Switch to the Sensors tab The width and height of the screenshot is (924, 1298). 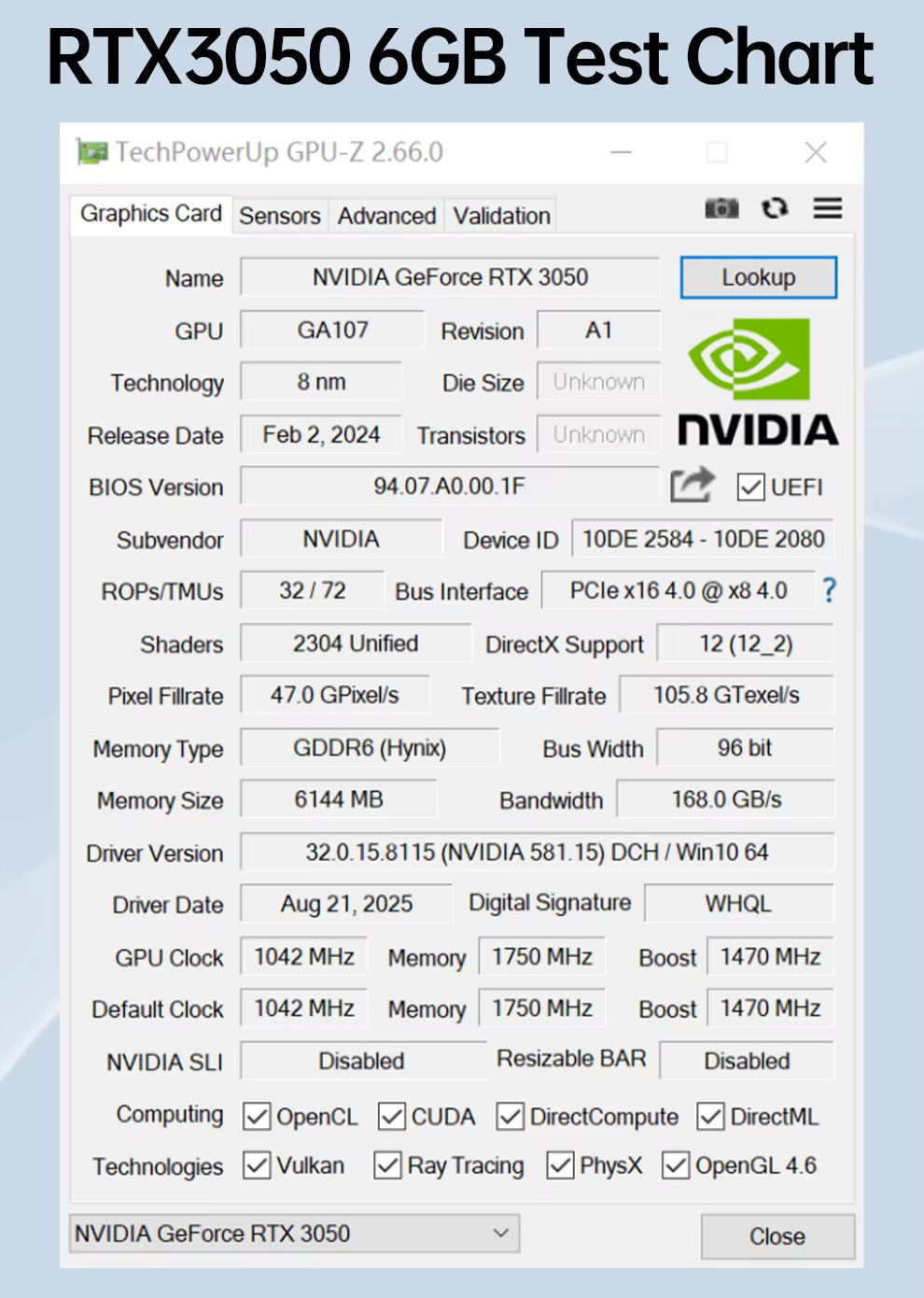tap(279, 216)
